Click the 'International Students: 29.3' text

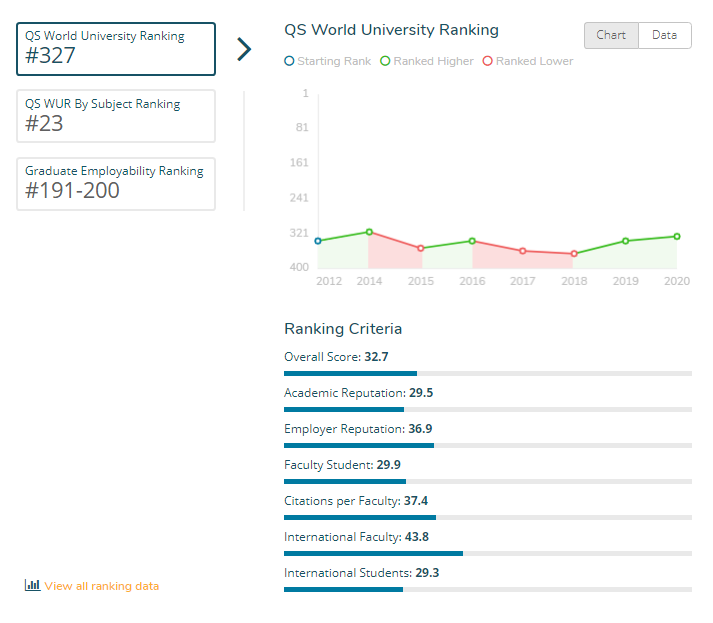(362, 573)
